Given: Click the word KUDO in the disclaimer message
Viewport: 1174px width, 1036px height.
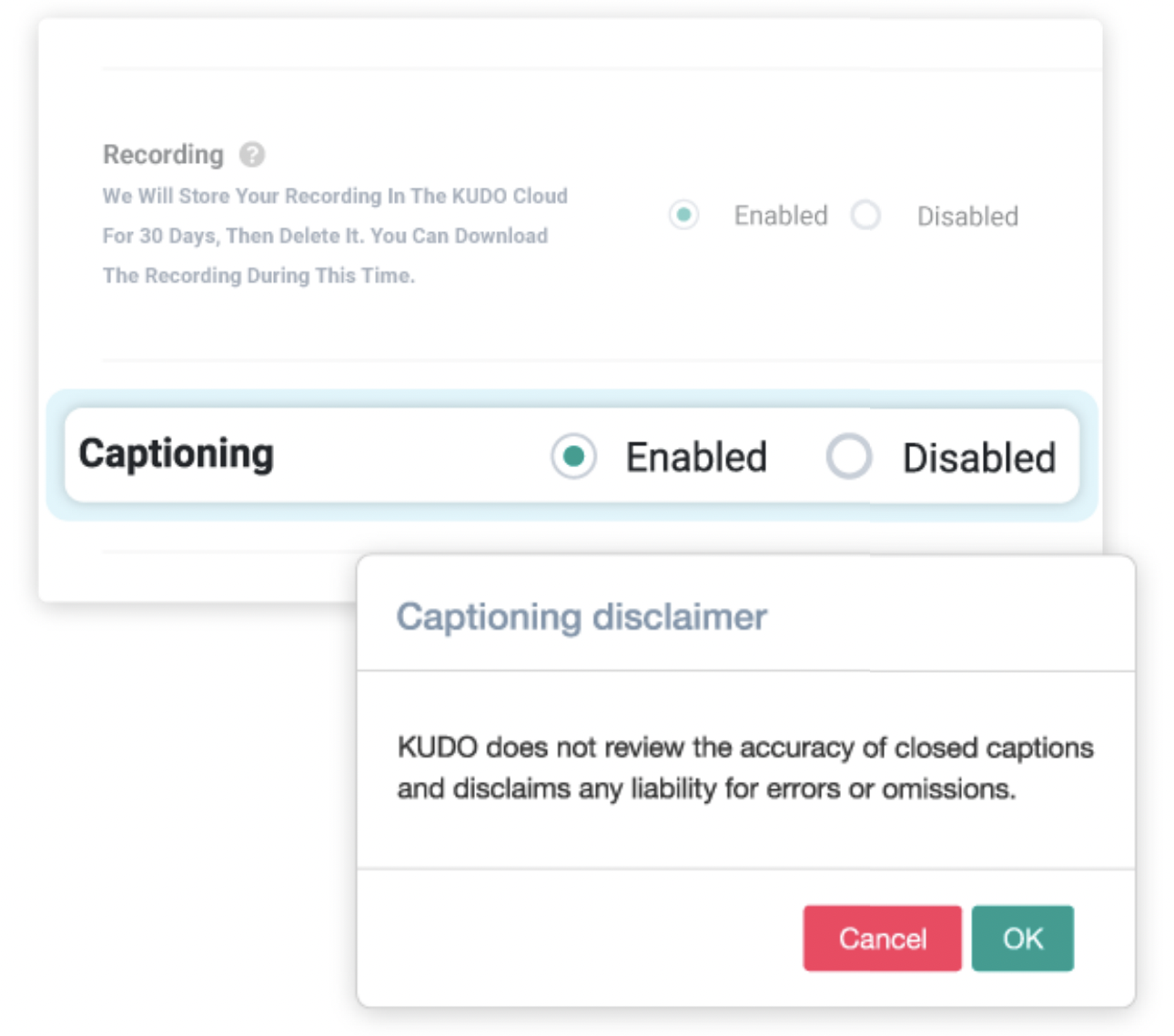Looking at the screenshot, I should point(438,747).
